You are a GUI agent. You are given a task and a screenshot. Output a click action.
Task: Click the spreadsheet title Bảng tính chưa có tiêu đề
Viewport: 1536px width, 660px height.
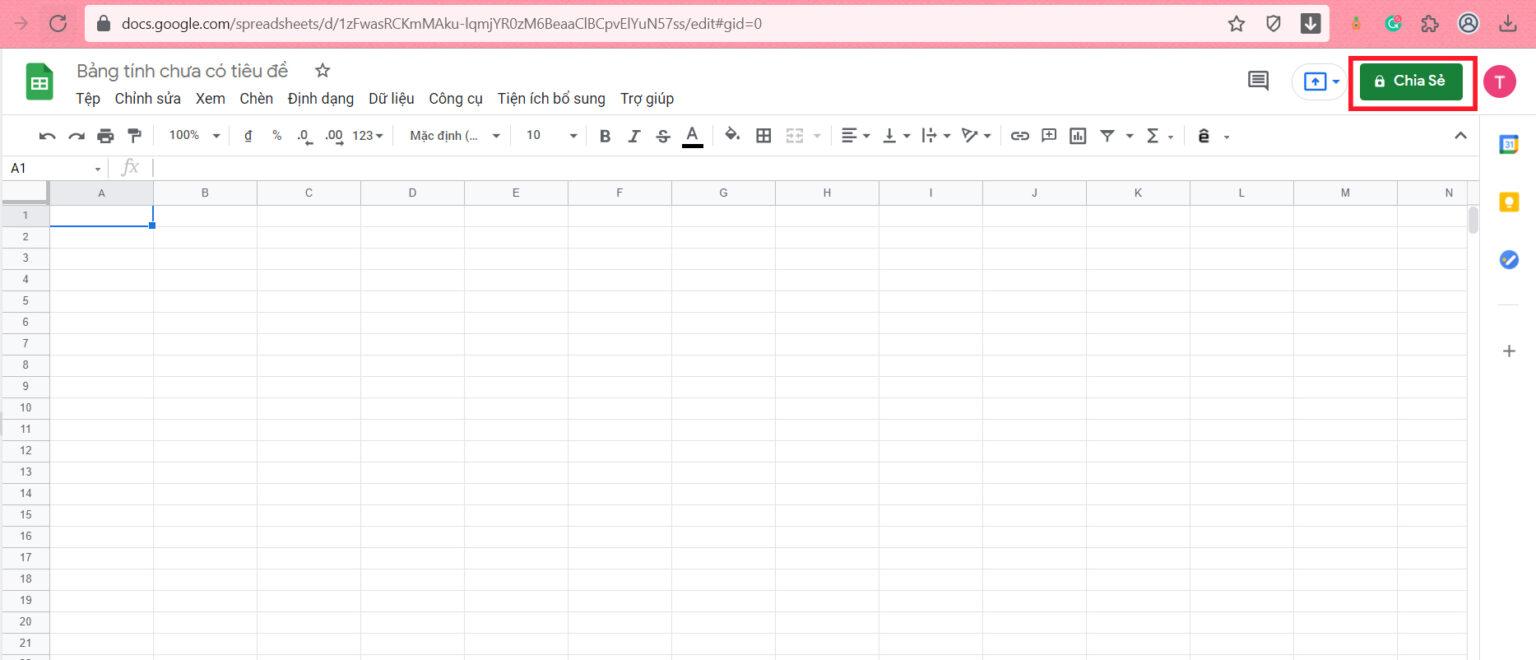tap(182, 70)
